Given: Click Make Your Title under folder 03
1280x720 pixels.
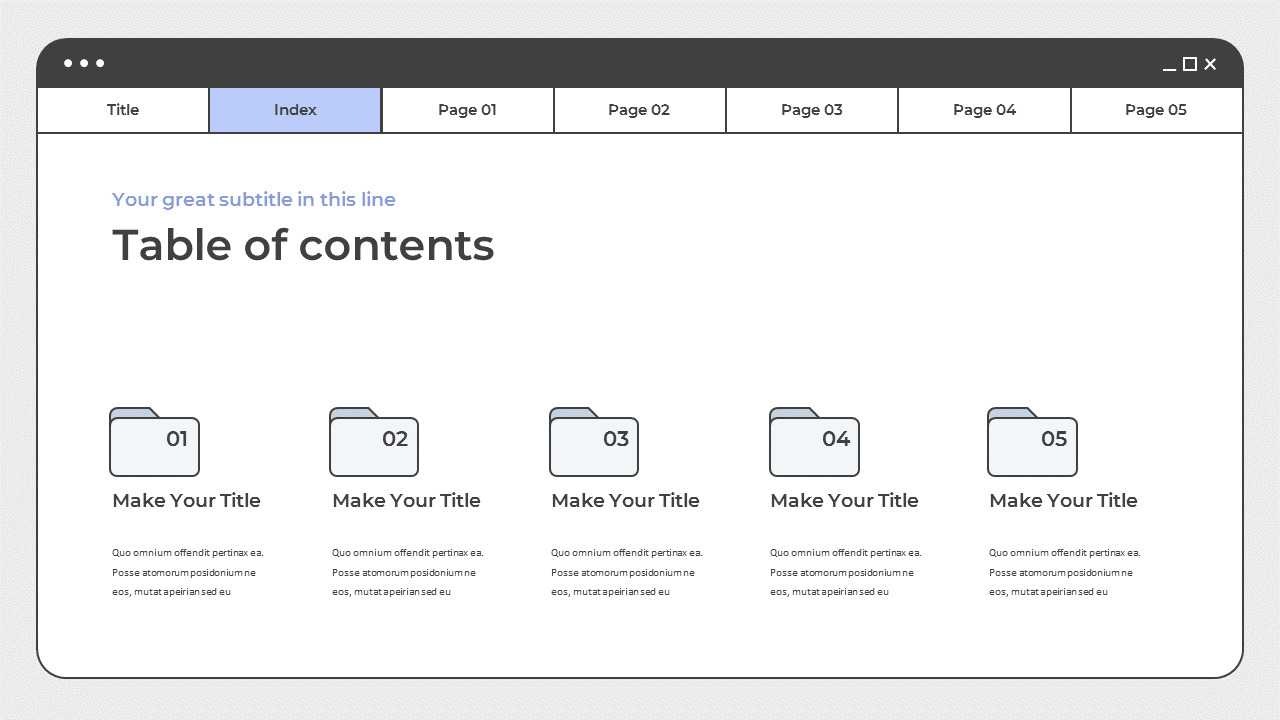Looking at the screenshot, I should point(625,500).
